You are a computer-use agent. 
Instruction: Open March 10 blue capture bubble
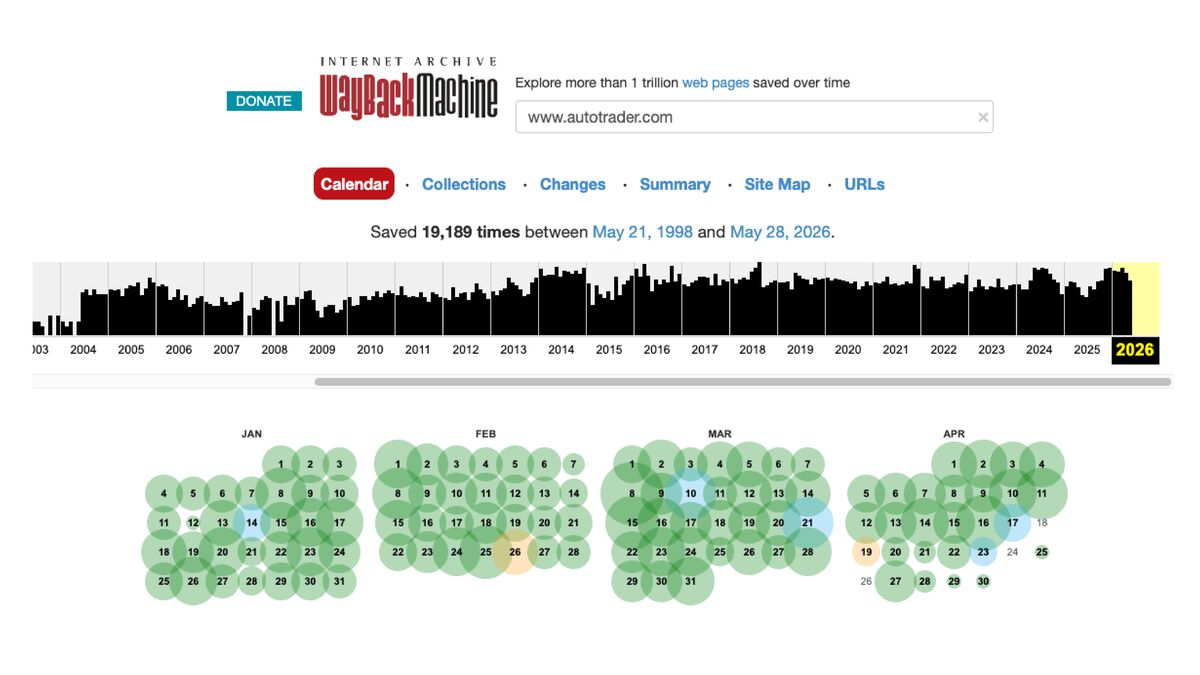coord(690,493)
